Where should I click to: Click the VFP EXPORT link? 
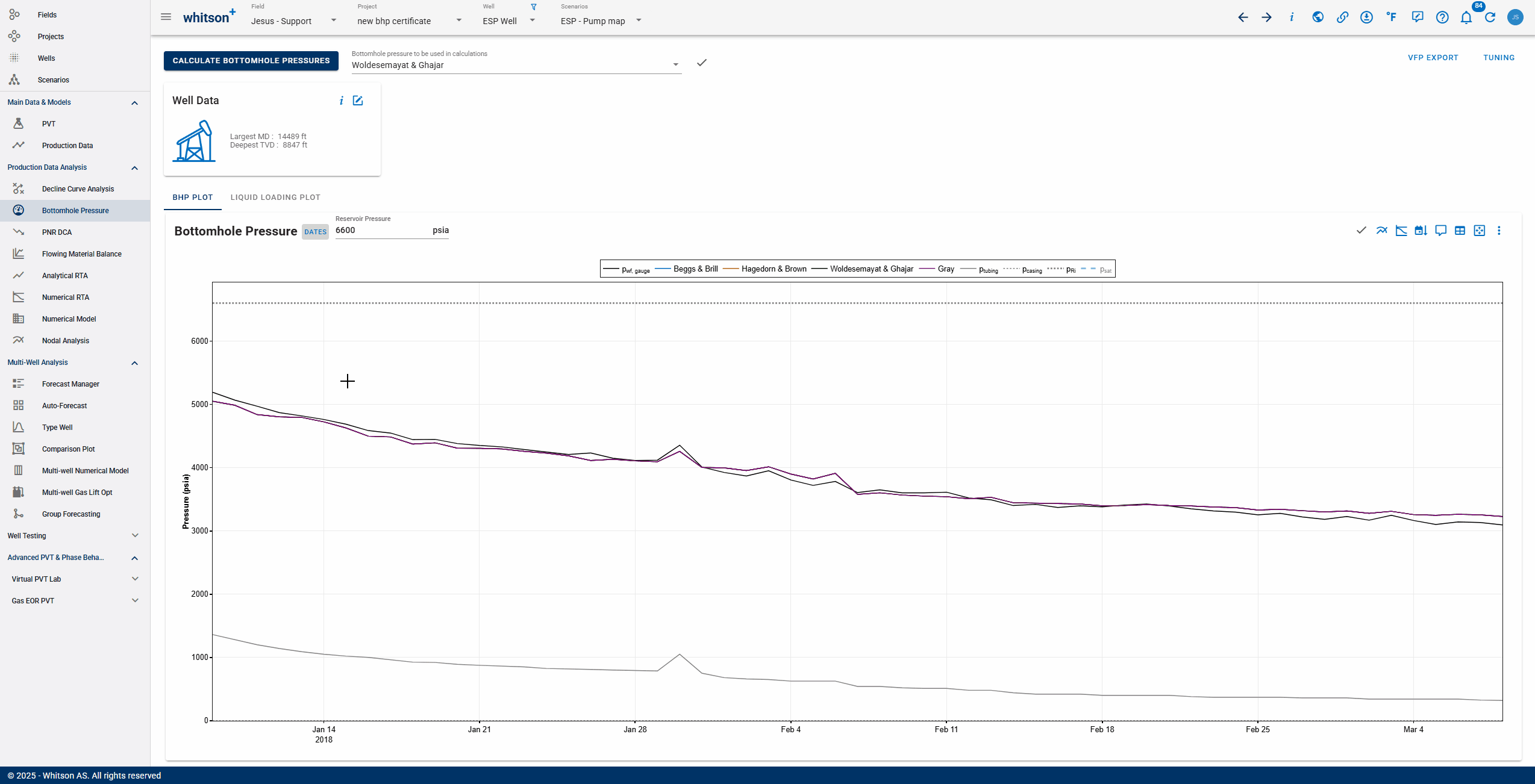tap(1433, 58)
